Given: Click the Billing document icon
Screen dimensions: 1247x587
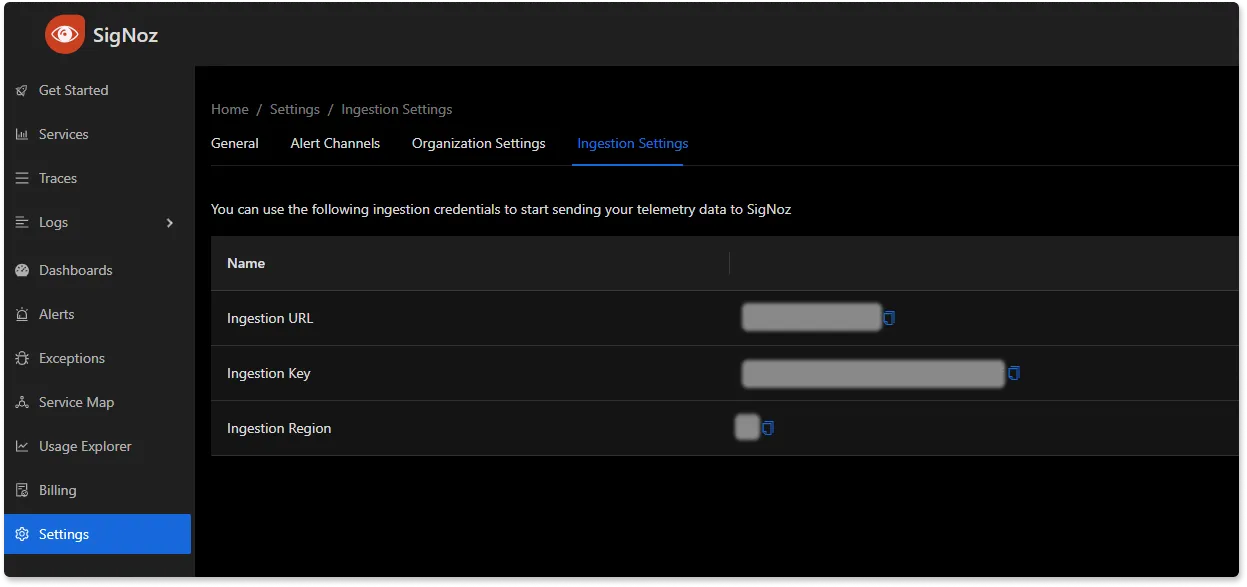Looking at the screenshot, I should click(x=22, y=491).
